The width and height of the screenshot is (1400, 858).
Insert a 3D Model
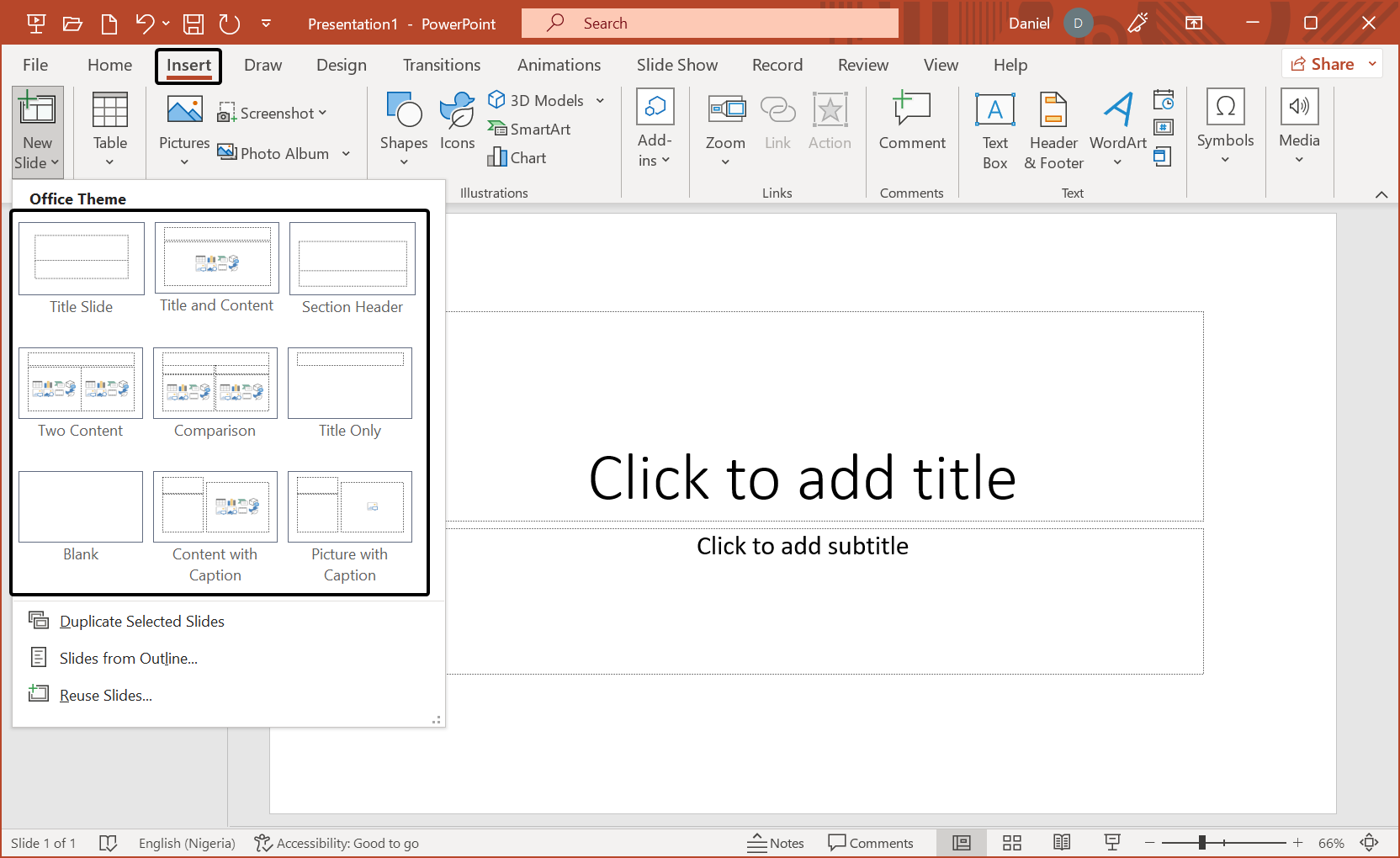pyautogui.click(x=538, y=100)
